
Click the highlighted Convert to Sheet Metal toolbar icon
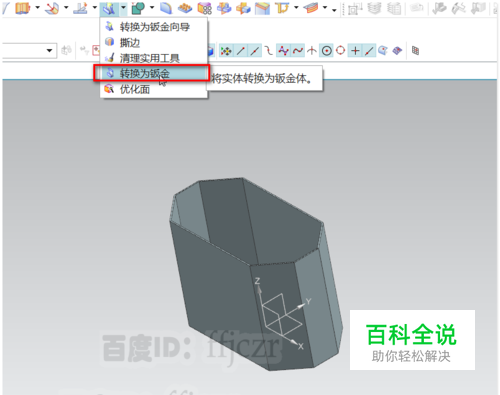(x=109, y=8)
